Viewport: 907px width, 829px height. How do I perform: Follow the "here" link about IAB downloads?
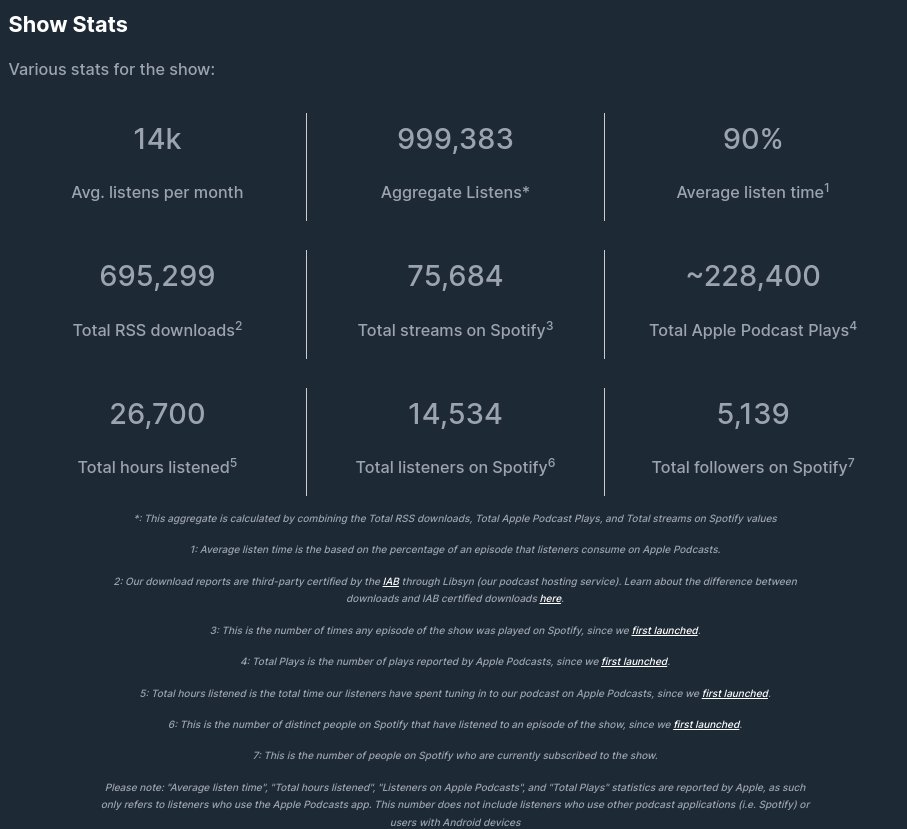(x=550, y=599)
